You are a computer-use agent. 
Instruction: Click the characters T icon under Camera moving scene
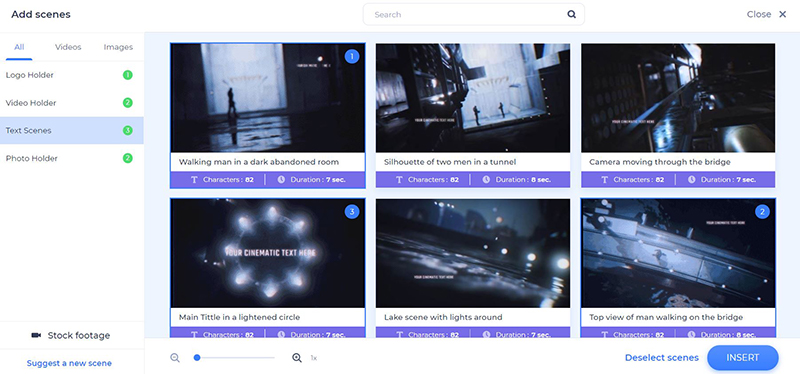click(x=604, y=180)
